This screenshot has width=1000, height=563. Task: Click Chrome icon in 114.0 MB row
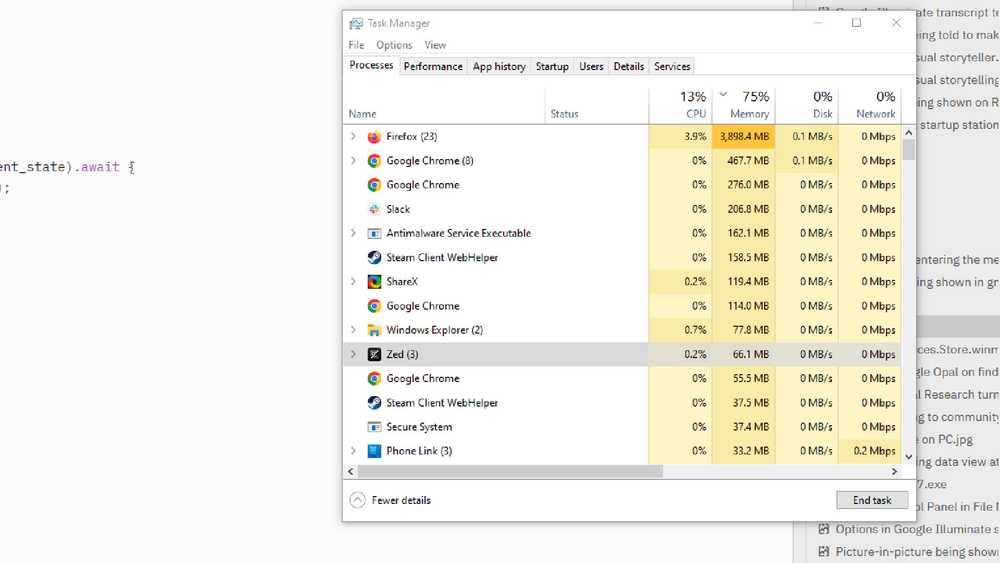[x=374, y=306]
